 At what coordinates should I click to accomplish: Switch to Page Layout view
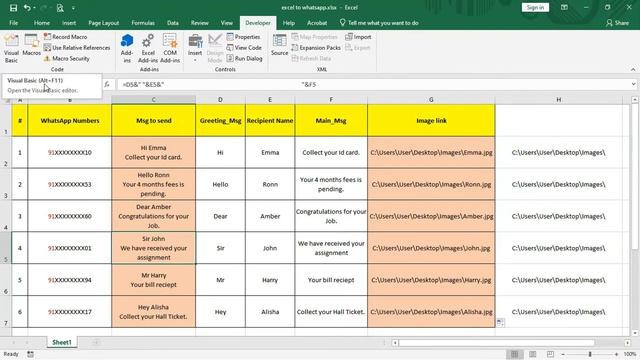533,354
